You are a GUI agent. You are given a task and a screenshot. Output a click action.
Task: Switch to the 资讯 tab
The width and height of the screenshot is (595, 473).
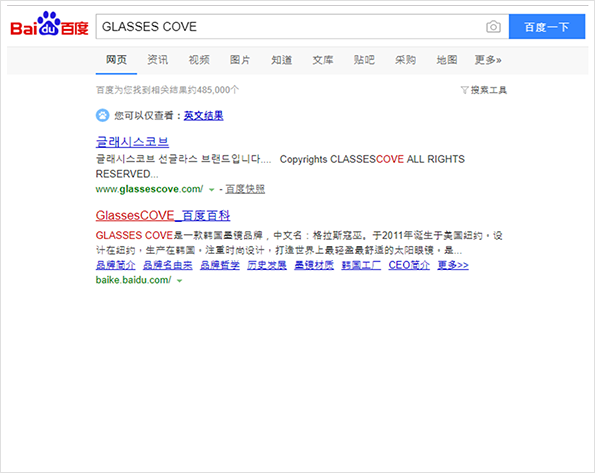[157, 60]
